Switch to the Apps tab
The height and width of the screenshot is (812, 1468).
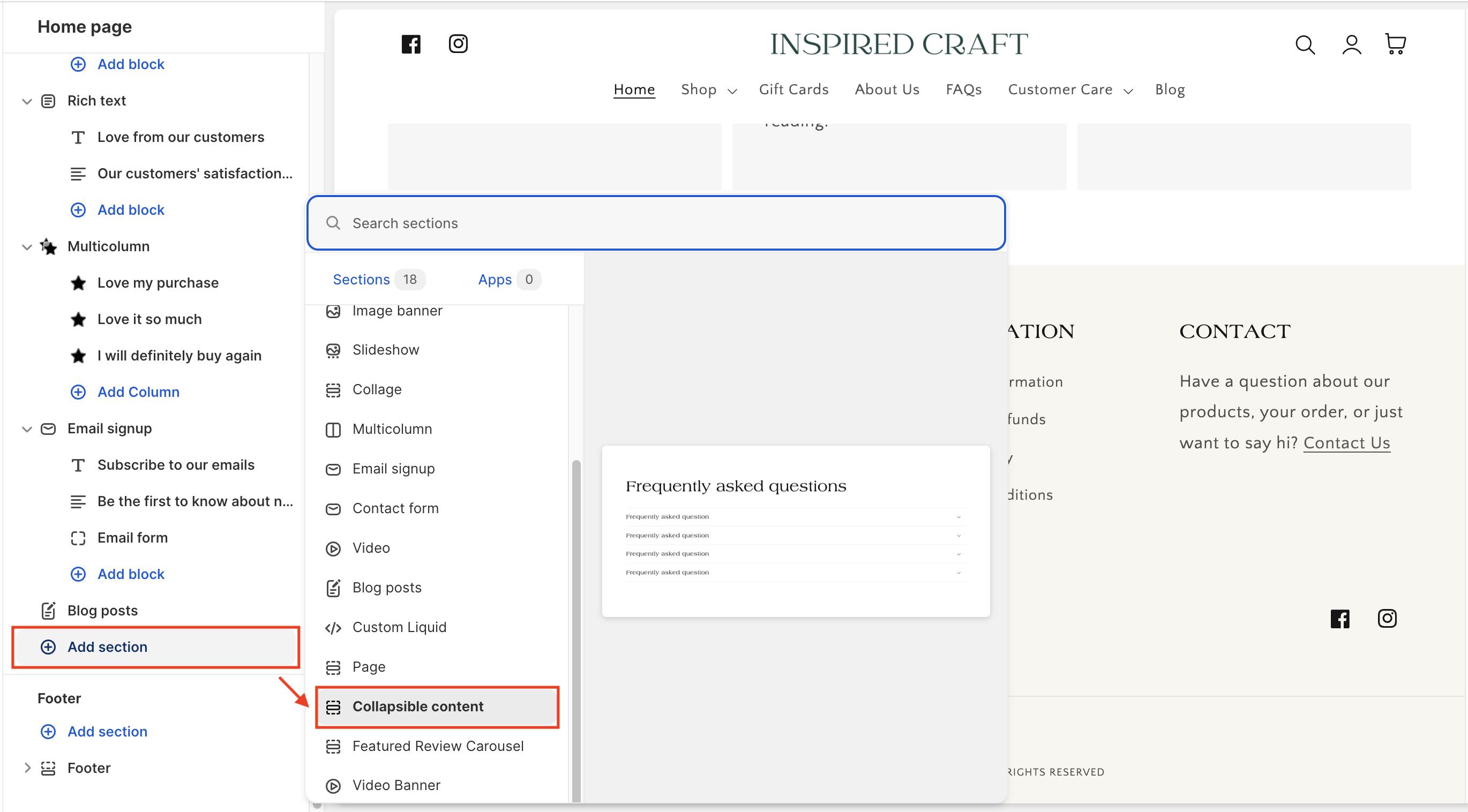[495, 279]
